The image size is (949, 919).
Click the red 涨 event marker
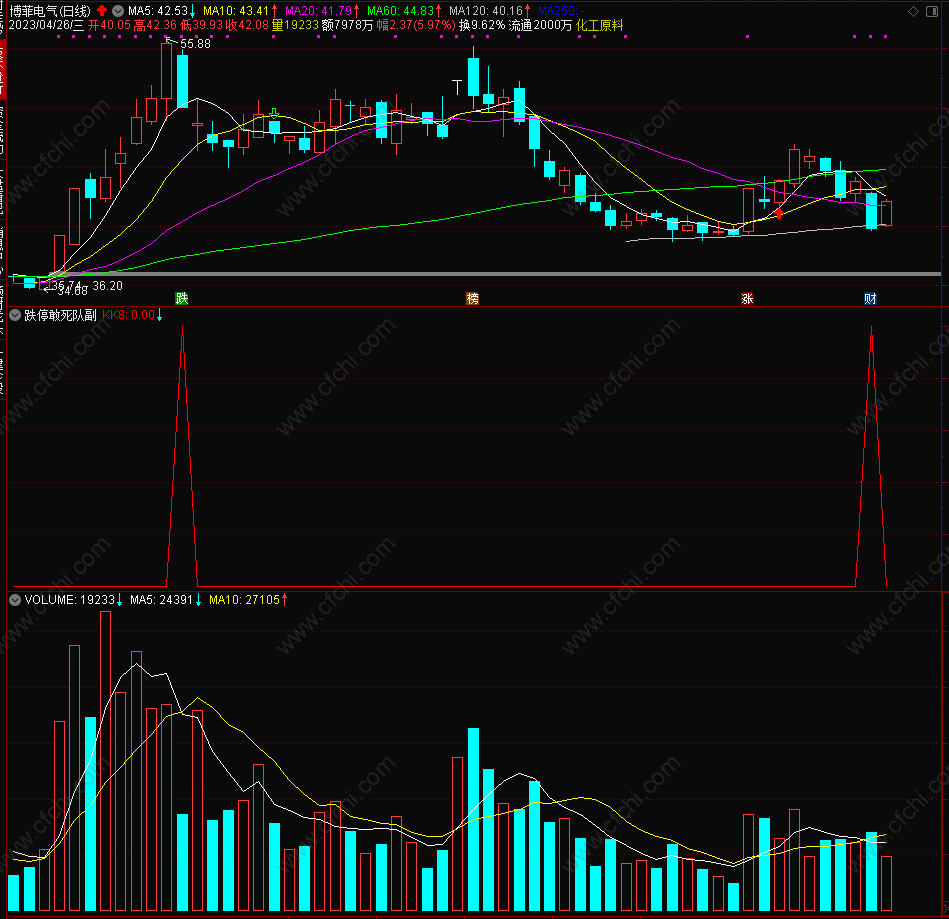[747, 298]
